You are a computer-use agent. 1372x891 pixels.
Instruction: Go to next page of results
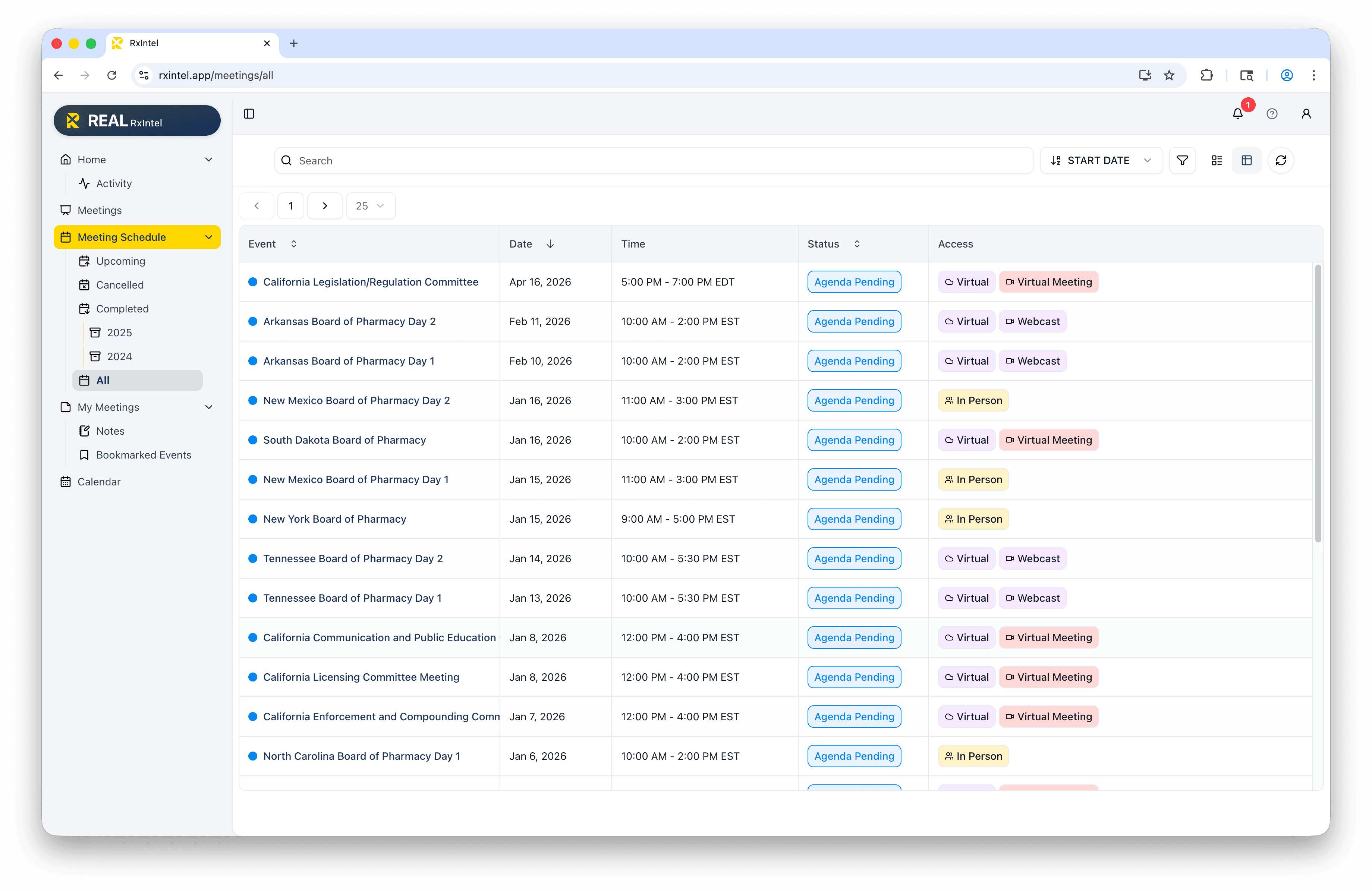pyautogui.click(x=325, y=206)
